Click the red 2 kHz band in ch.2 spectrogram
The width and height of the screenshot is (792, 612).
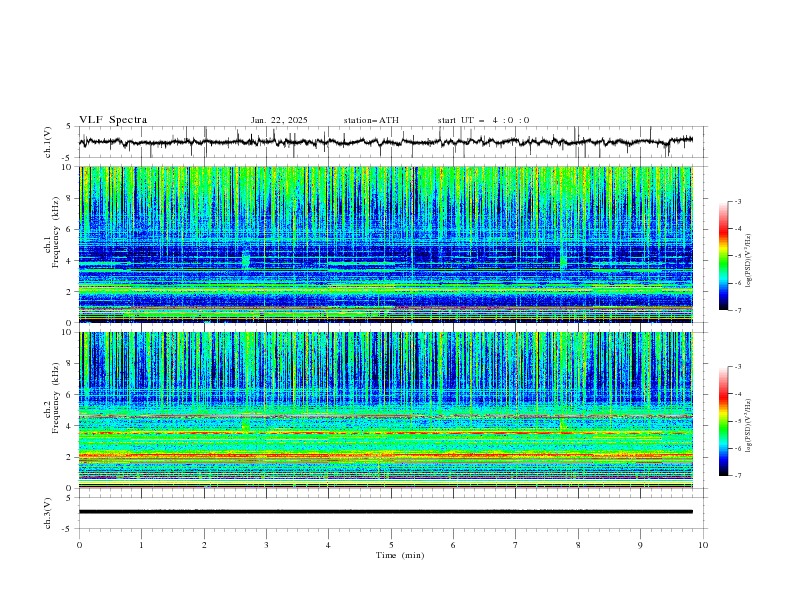(x=386, y=455)
